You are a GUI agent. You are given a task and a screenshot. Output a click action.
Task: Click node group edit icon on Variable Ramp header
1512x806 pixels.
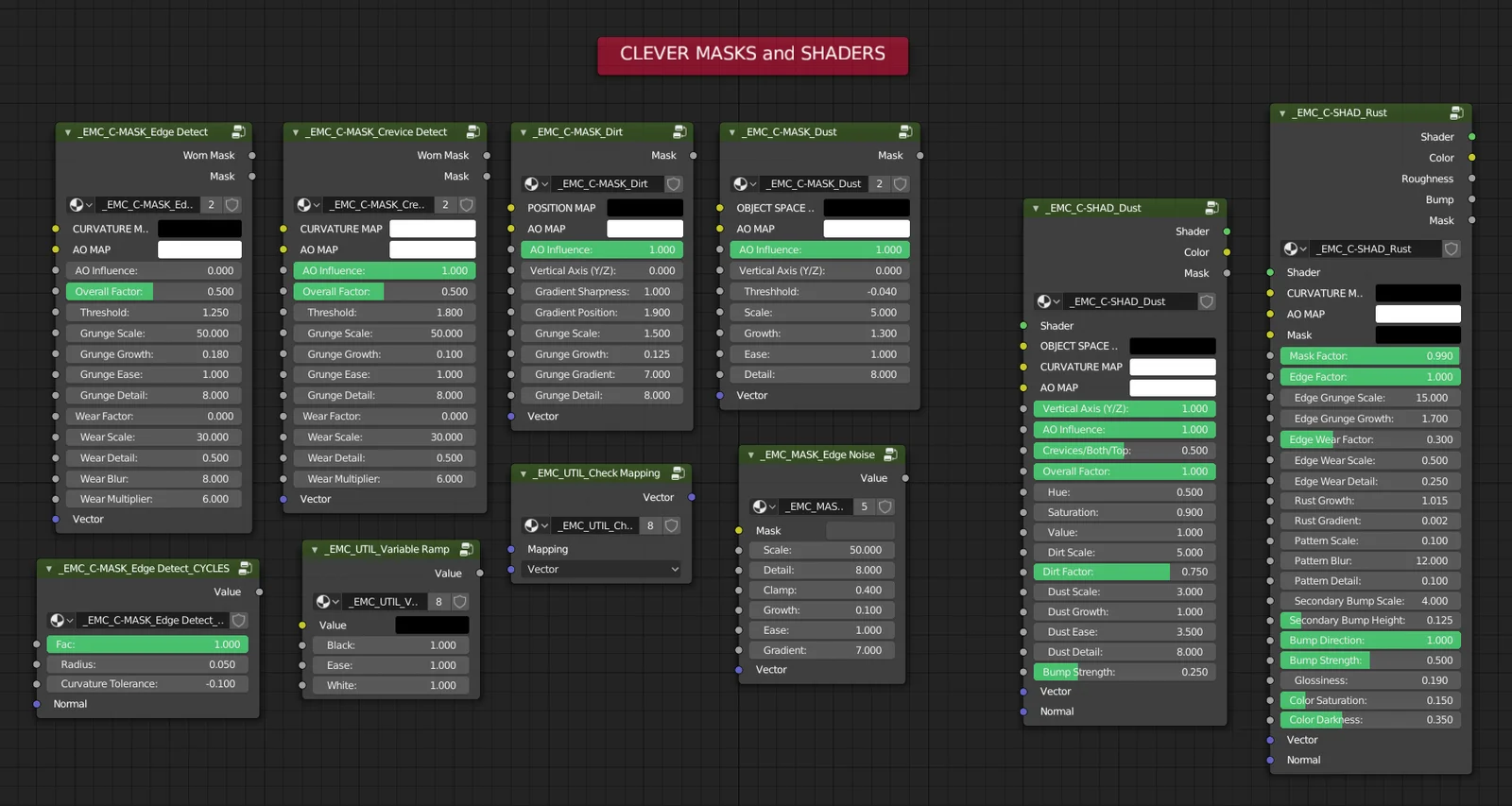[466, 549]
